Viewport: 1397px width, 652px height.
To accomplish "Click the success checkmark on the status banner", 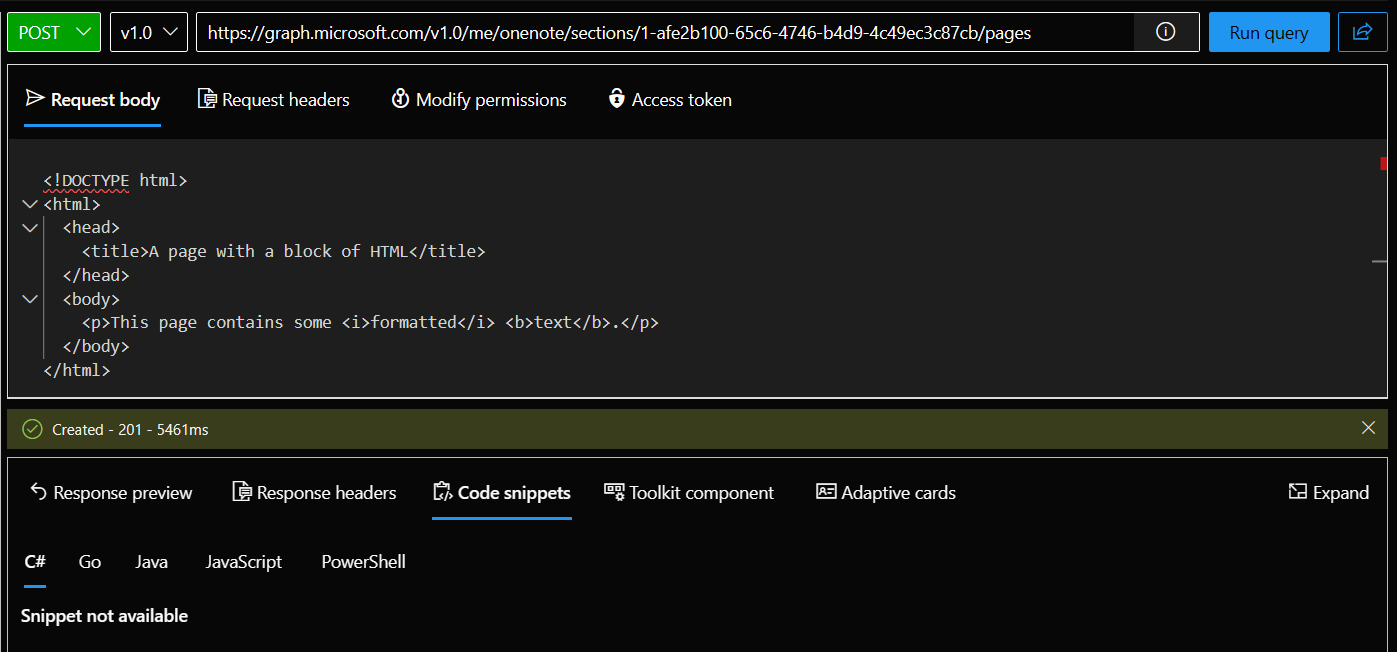I will (31, 427).
